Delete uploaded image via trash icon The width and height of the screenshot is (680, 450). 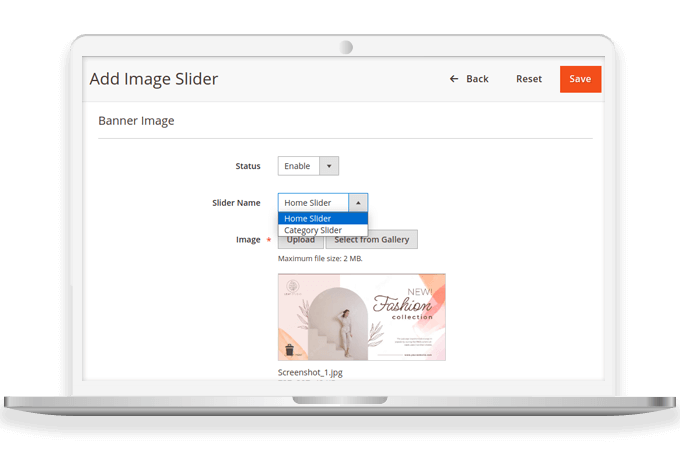(290, 349)
